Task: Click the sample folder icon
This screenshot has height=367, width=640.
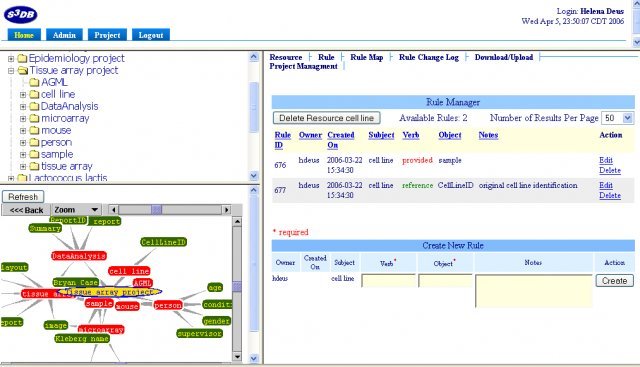Action: [34, 154]
